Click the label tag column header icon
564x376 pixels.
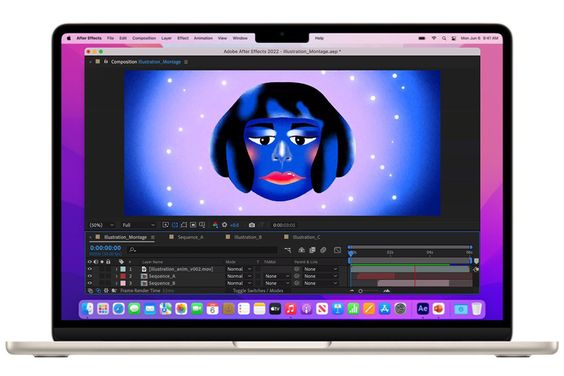click(121, 262)
